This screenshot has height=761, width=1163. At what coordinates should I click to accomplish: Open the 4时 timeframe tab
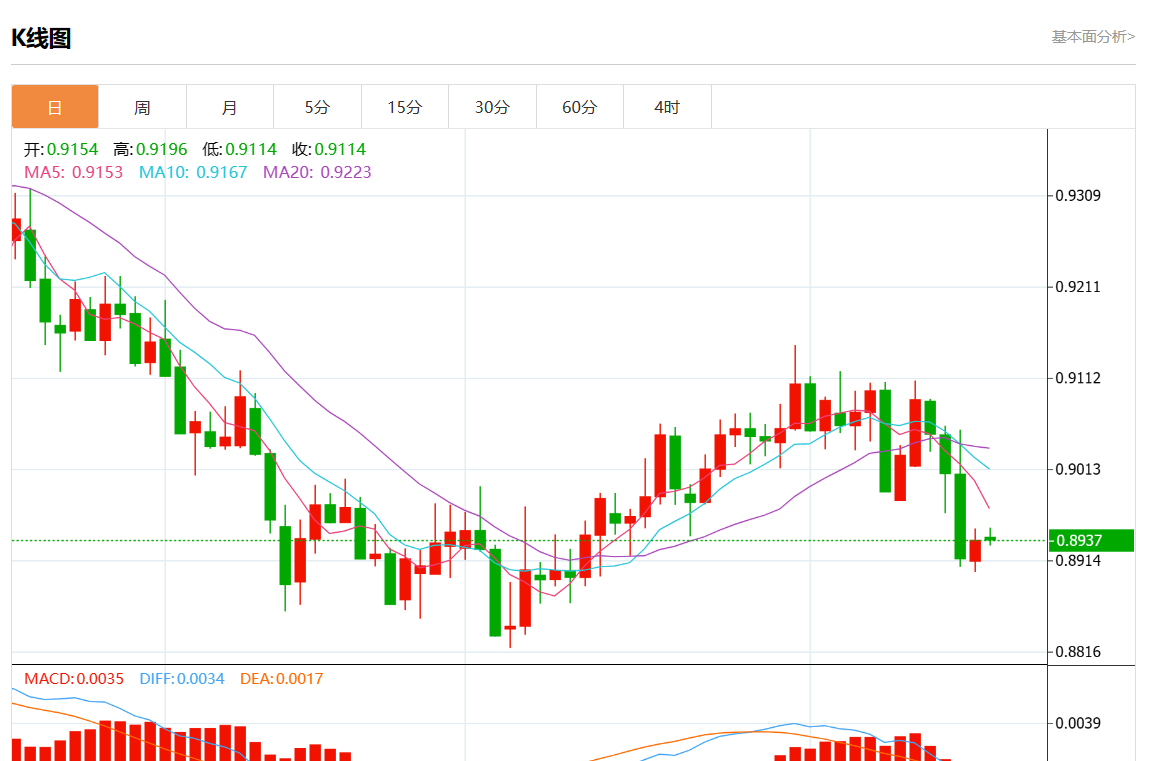pyautogui.click(x=667, y=107)
